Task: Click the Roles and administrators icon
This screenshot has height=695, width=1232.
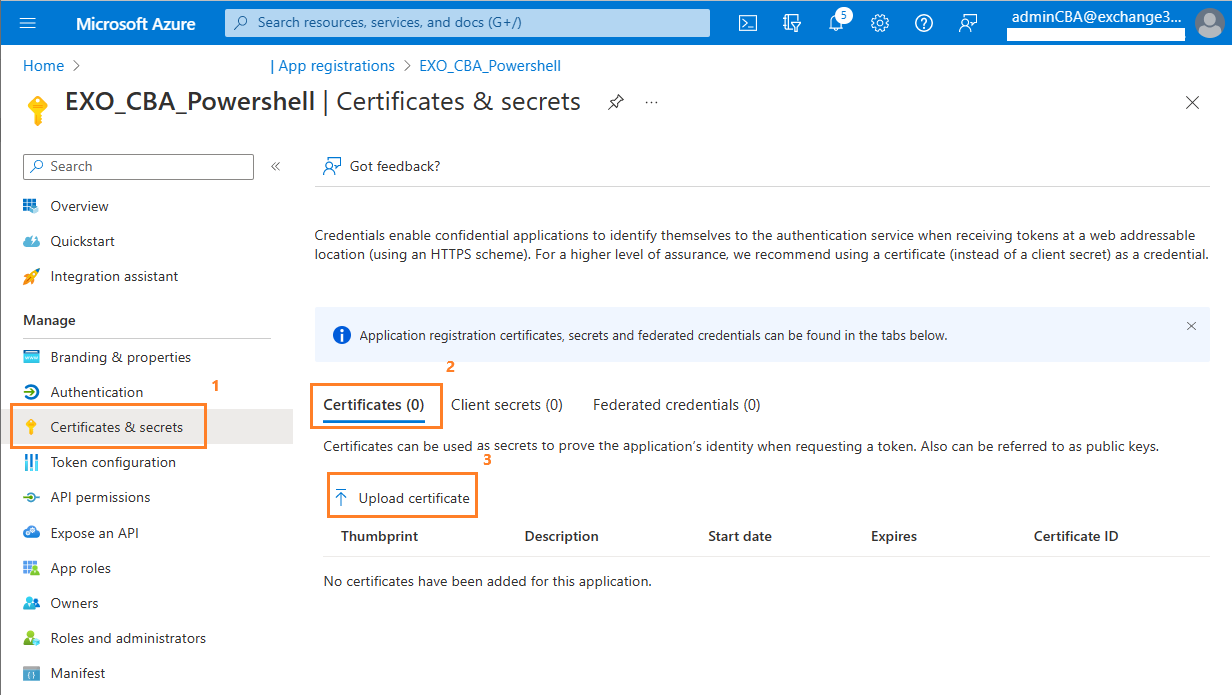Action: tap(31, 638)
